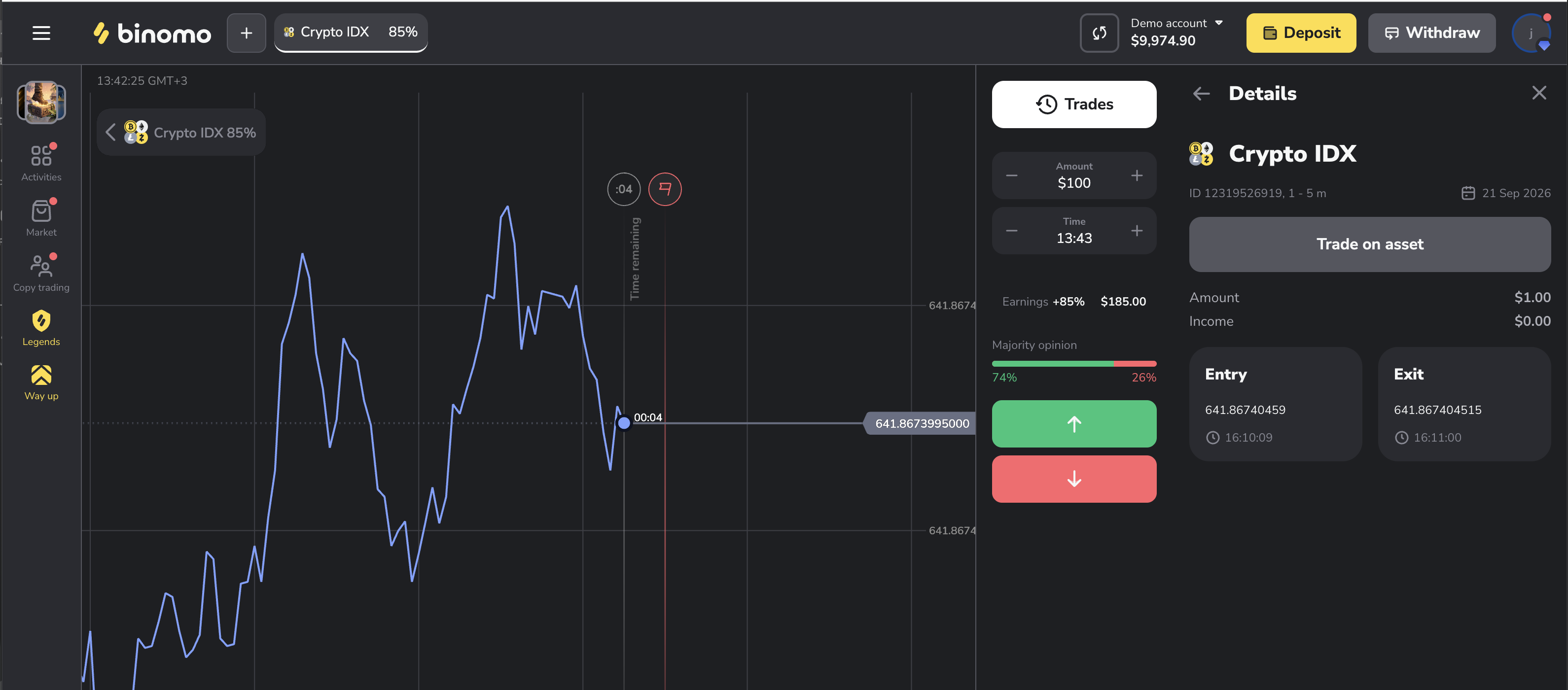Open the user profile avatar
The height and width of the screenshot is (690, 1568).
pos(1531,33)
